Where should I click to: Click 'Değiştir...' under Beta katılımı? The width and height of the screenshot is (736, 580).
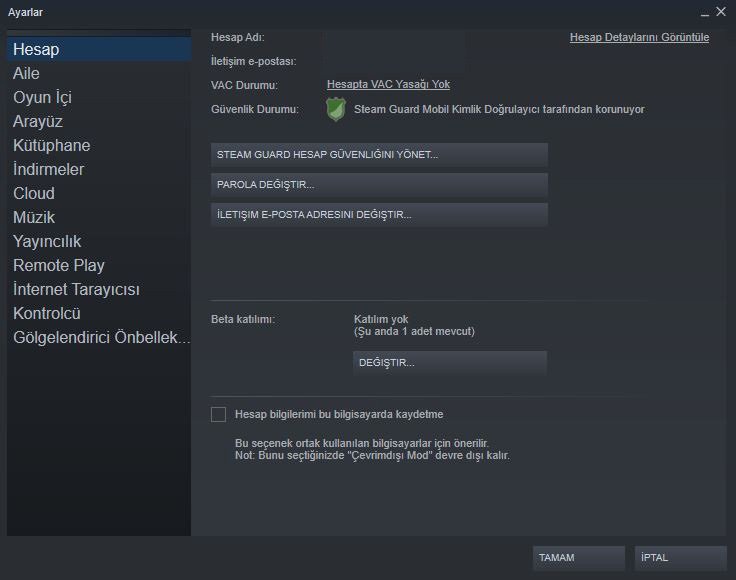(450, 363)
